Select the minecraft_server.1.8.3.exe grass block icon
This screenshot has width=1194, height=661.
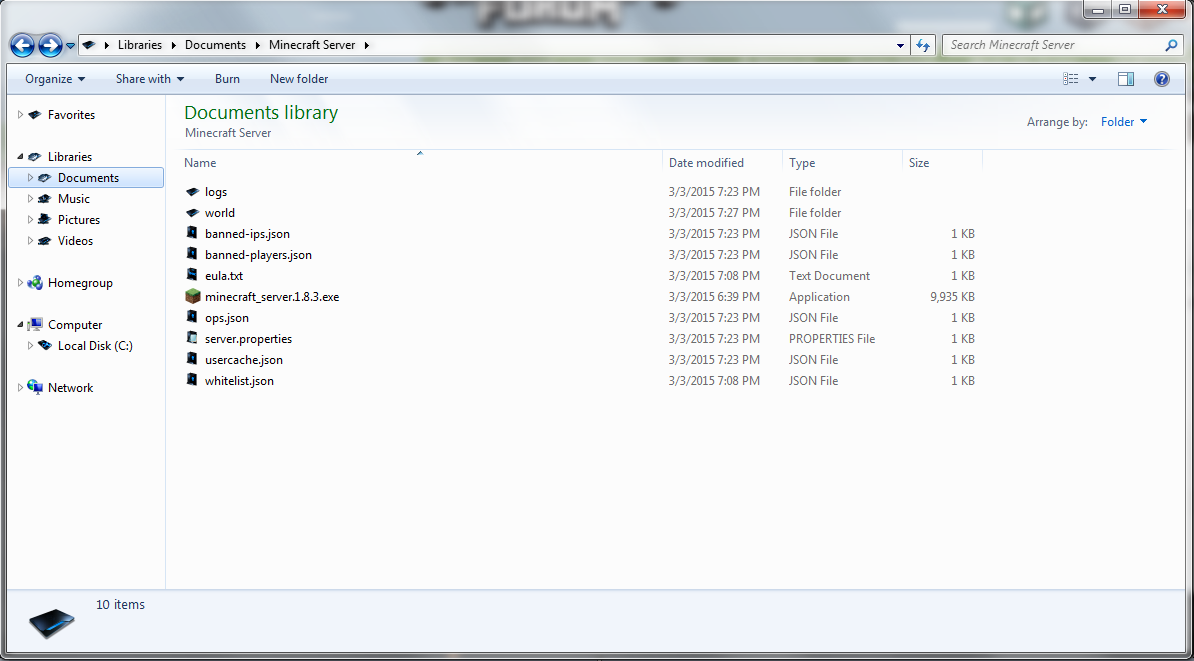pos(193,296)
